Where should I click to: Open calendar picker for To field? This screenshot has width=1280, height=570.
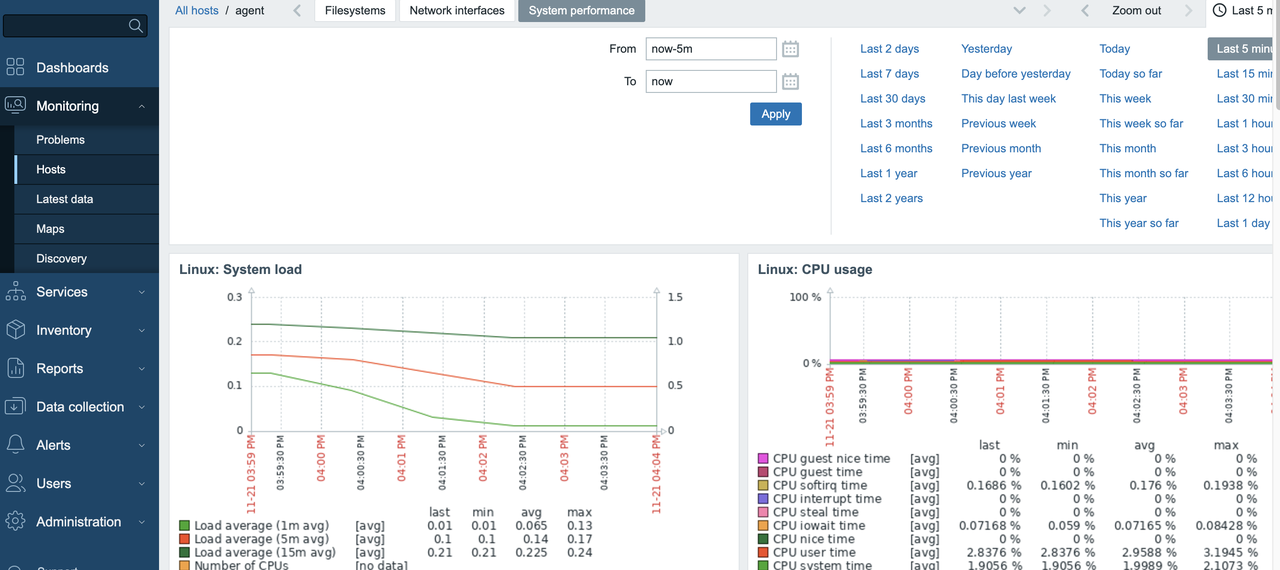pyautogui.click(x=790, y=82)
